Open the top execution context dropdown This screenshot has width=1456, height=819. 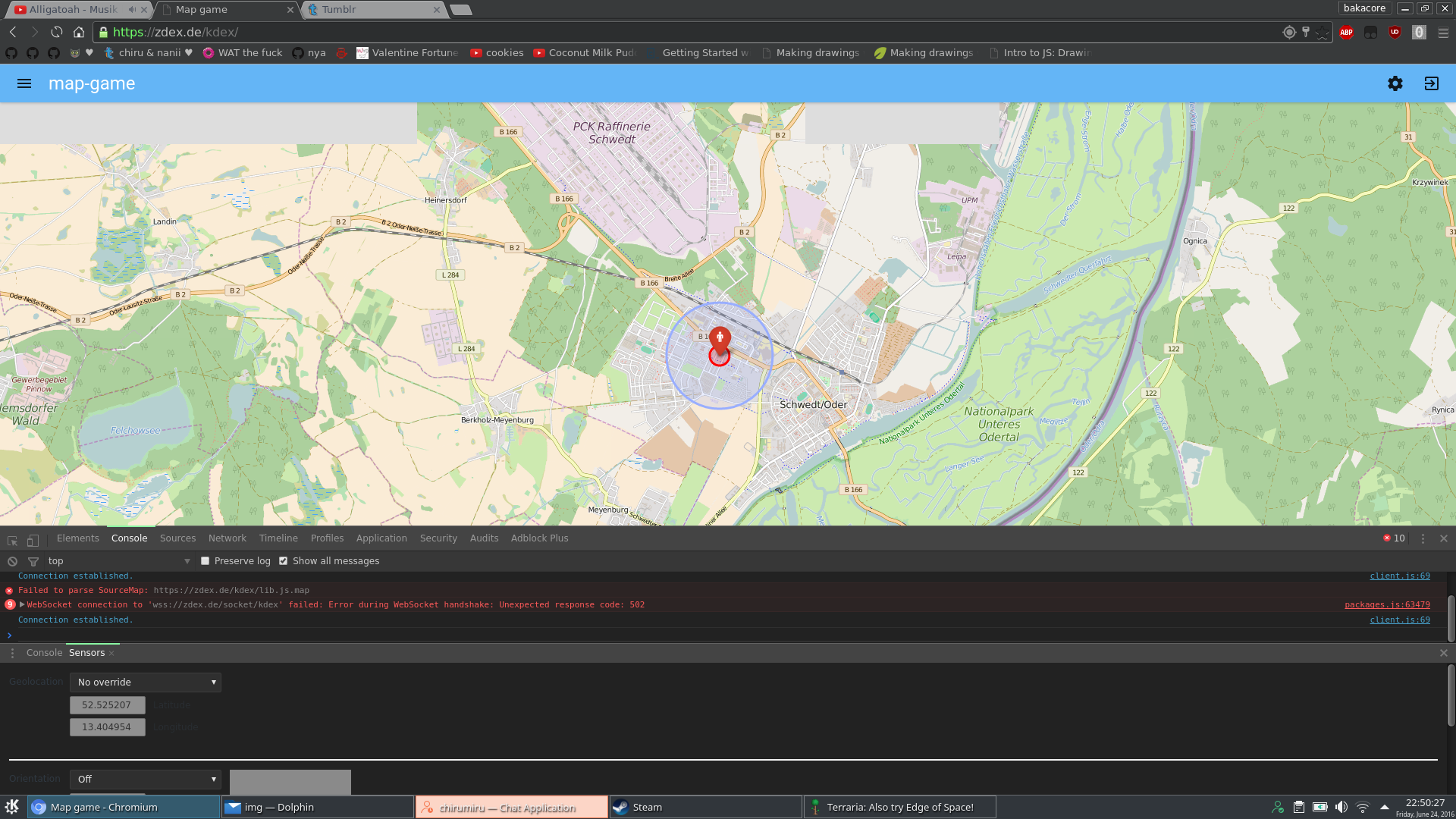coord(118,561)
